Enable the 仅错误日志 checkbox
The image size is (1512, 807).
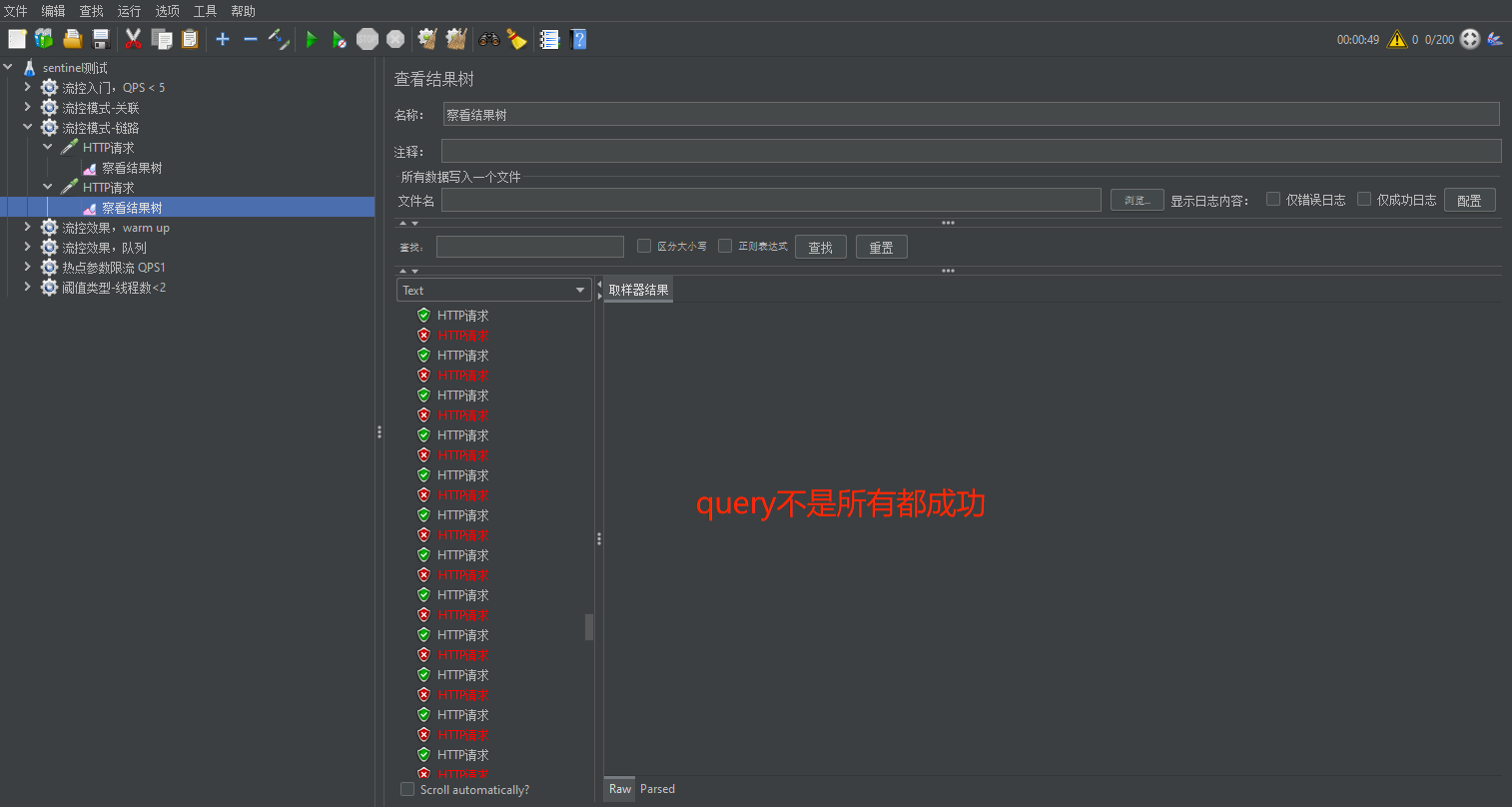(x=1273, y=199)
